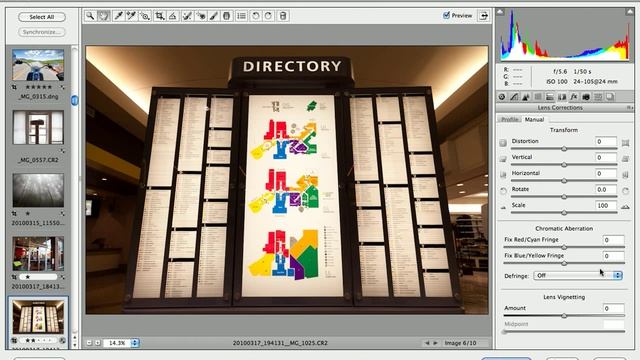This screenshot has width=640, height=360.
Task: Open the zoom level dropdown
Action: 135,343
